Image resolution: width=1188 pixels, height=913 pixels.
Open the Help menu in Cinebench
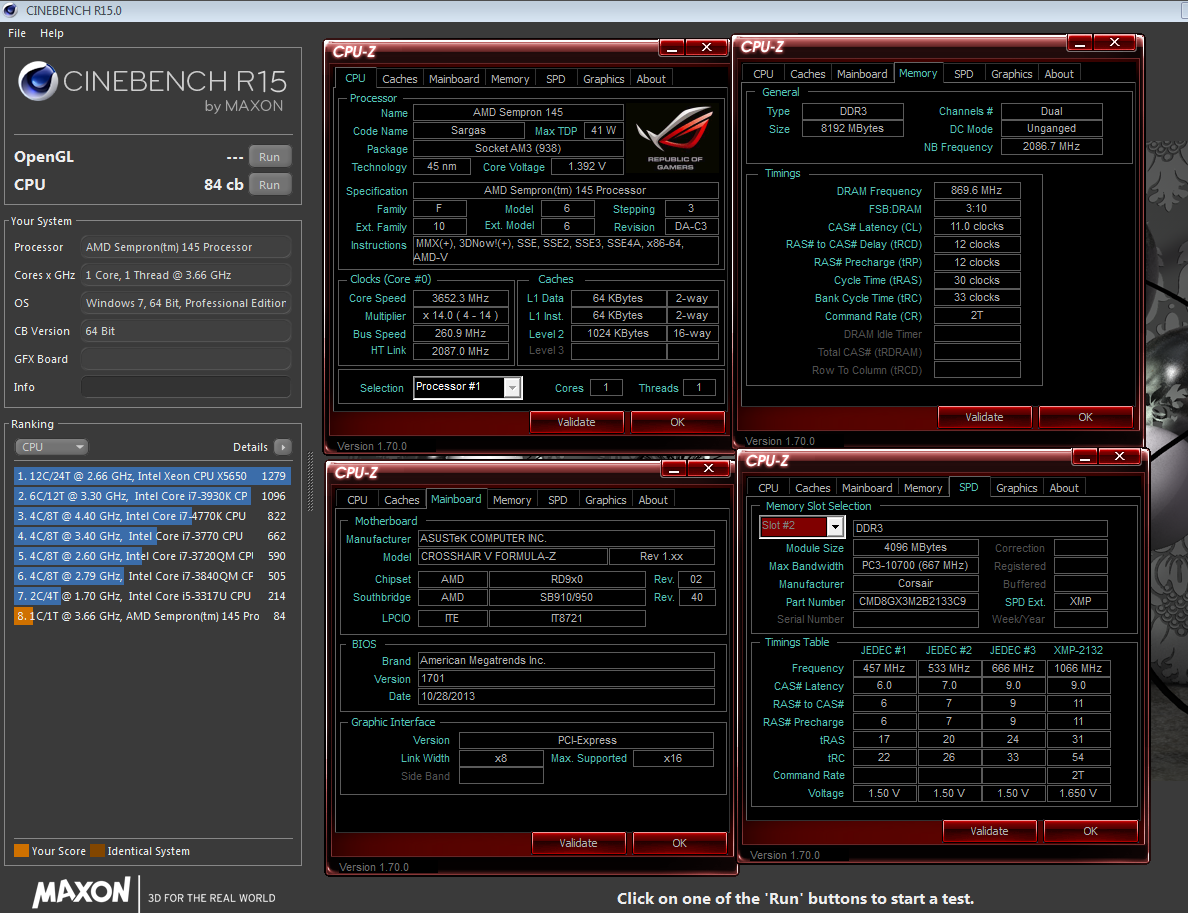pyautogui.click(x=52, y=33)
